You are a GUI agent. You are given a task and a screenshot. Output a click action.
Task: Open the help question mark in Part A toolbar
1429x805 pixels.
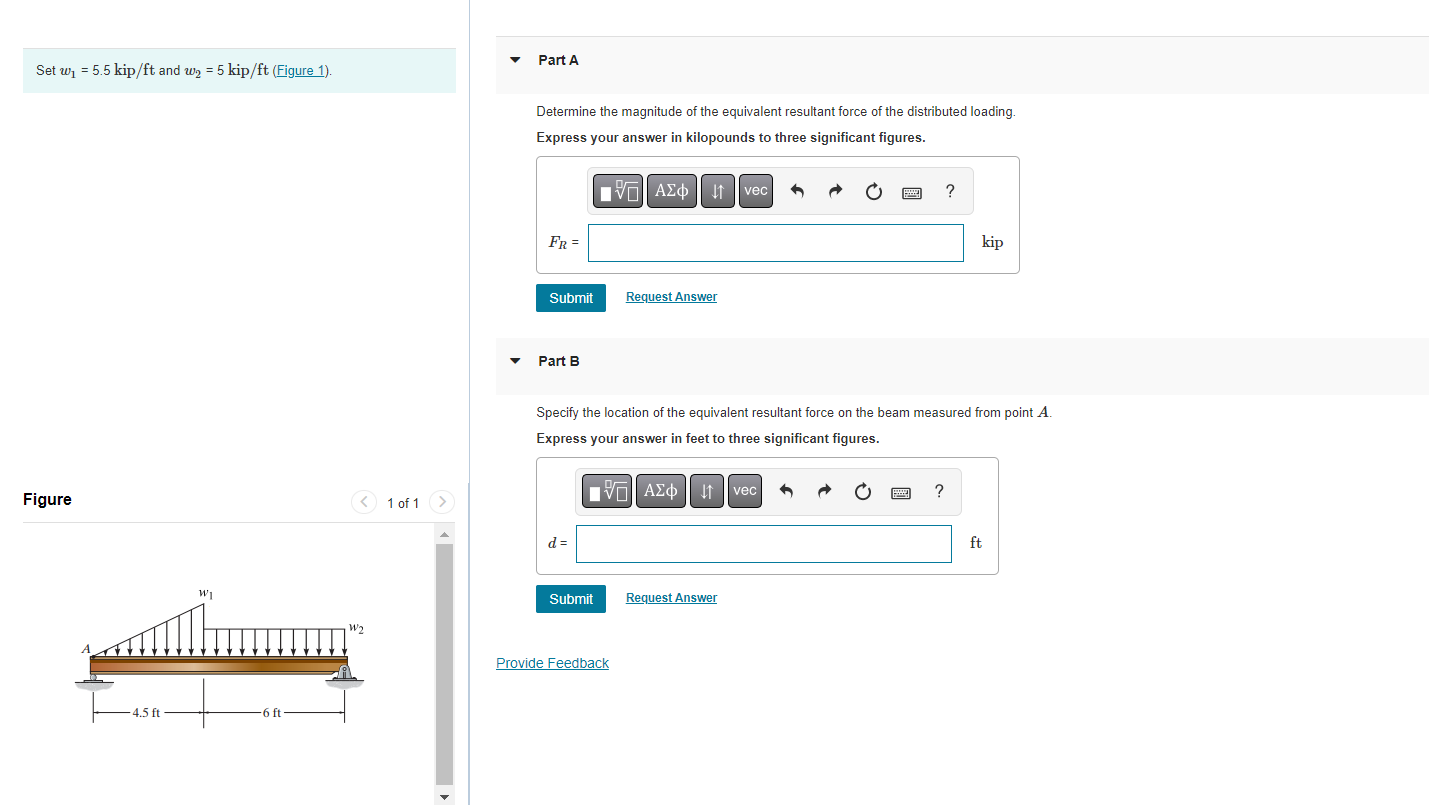[949, 191]
